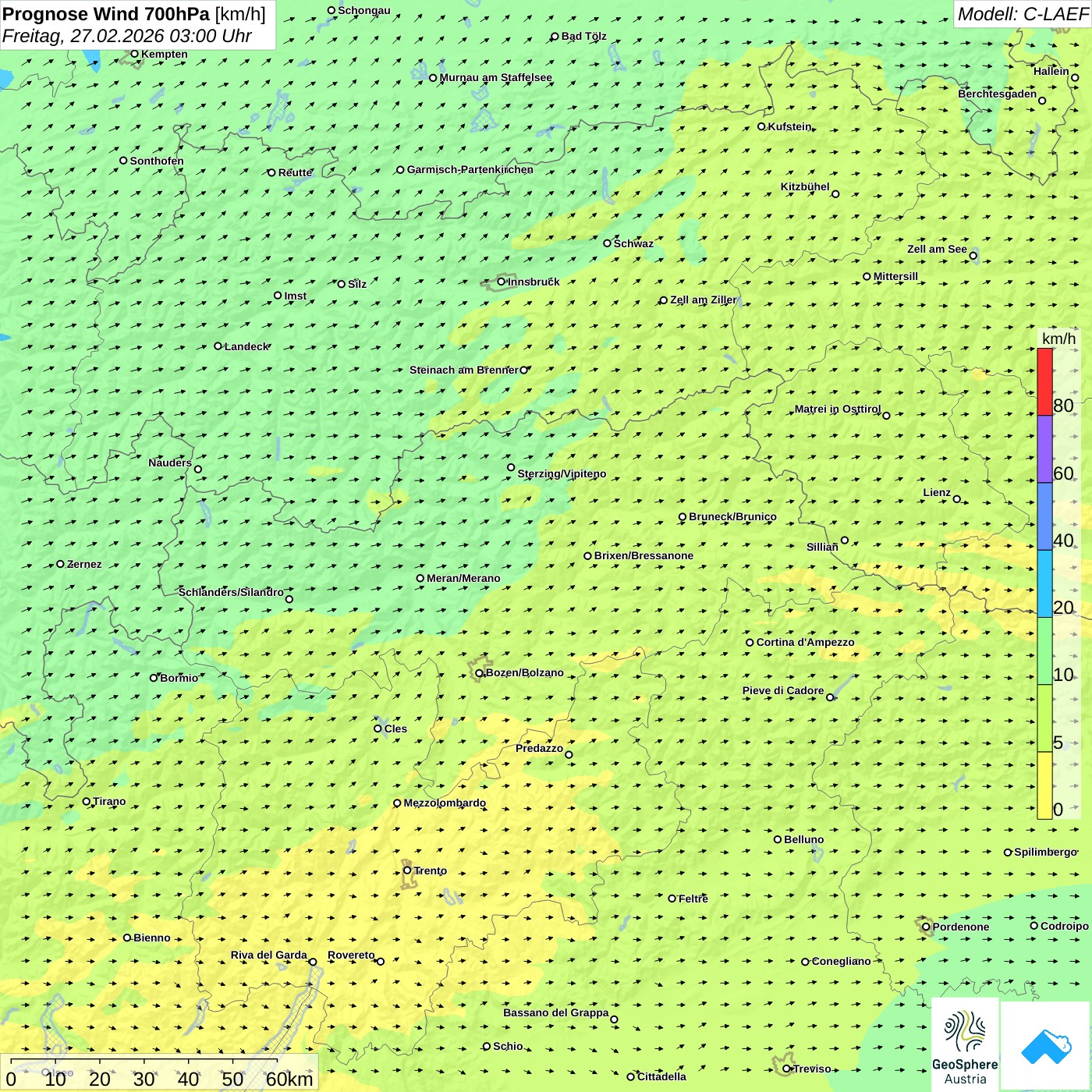
Task: Click the Cortina d'Ampezzo location circle
Action: pyautogui.click(x=750, y=643)
